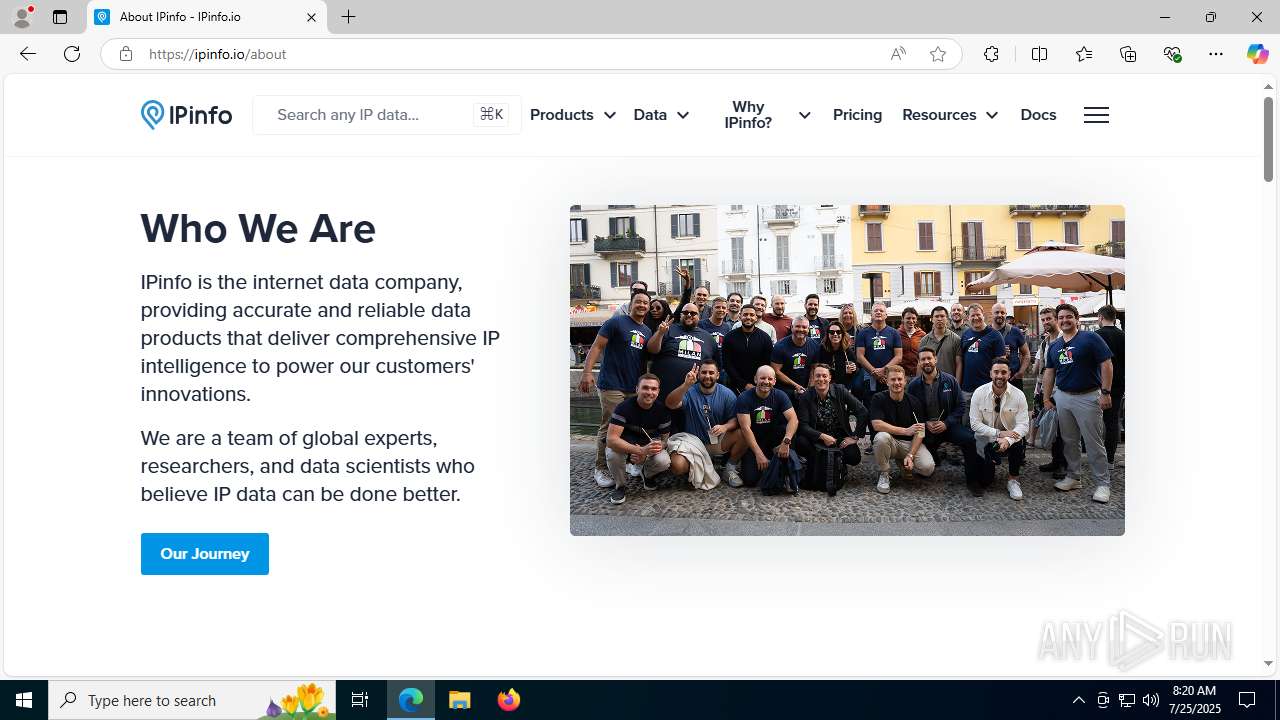Open the browser Extensions menu
Screen dimensions: 1280x720
tap(991, 54)
